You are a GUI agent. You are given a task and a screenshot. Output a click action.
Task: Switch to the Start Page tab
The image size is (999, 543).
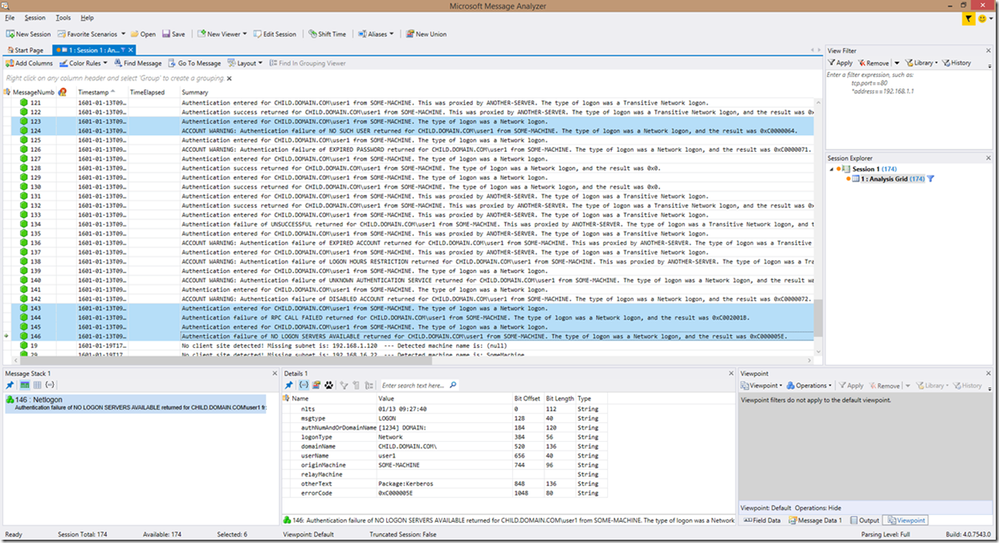pyautogui.click(x=25, y=50)
